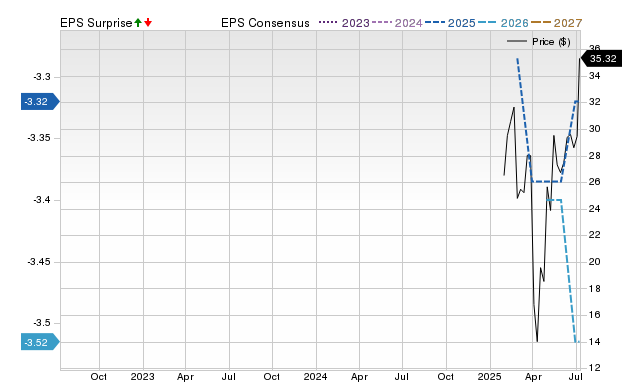The height and width of the screenshot is (382, 640).
Task: Select the 2024 consensus legend entry
Action: pyautogui.click(x=397, y=23)
